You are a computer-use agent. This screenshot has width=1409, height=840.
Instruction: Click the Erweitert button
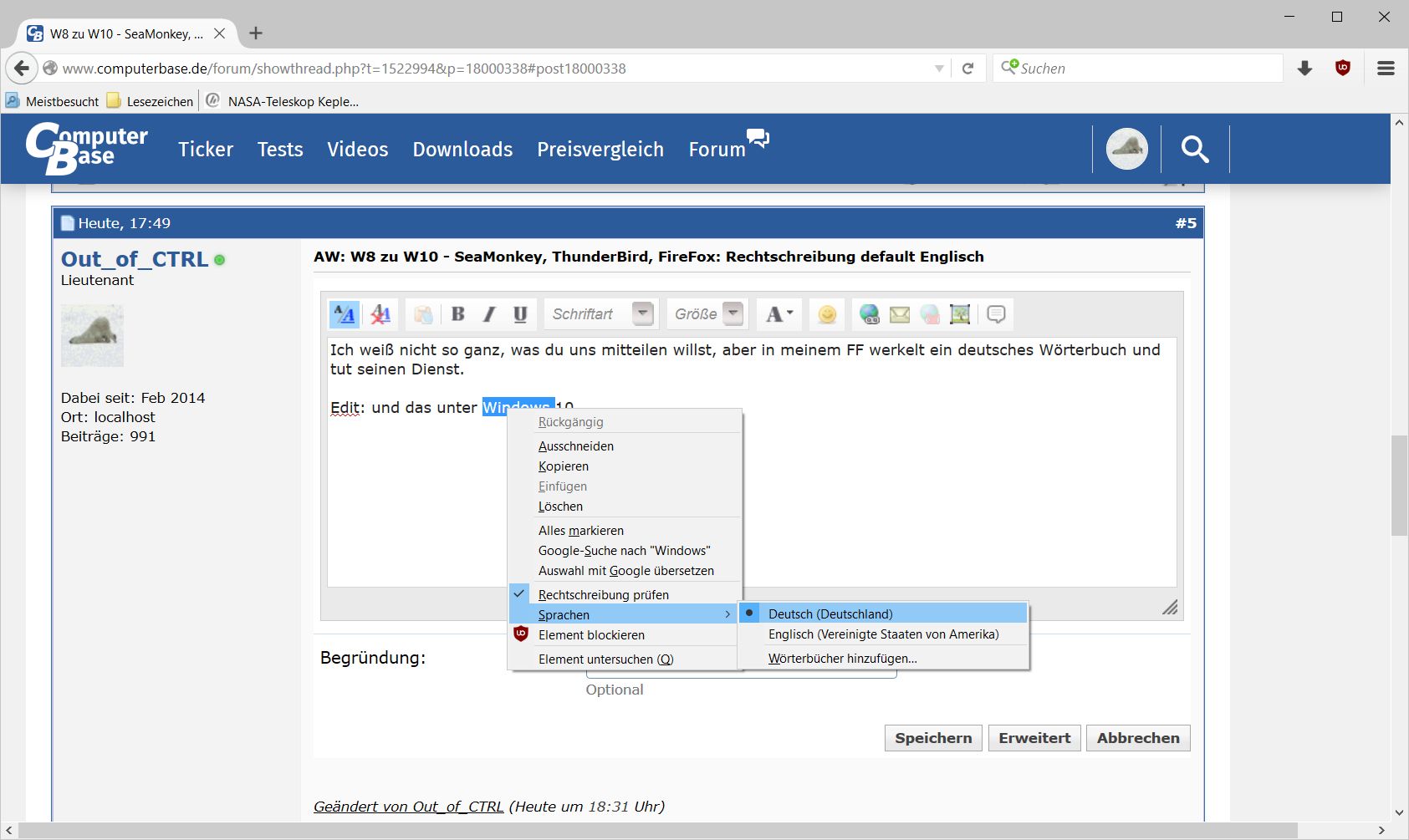pyautogui.click(x=1034, y=738)
